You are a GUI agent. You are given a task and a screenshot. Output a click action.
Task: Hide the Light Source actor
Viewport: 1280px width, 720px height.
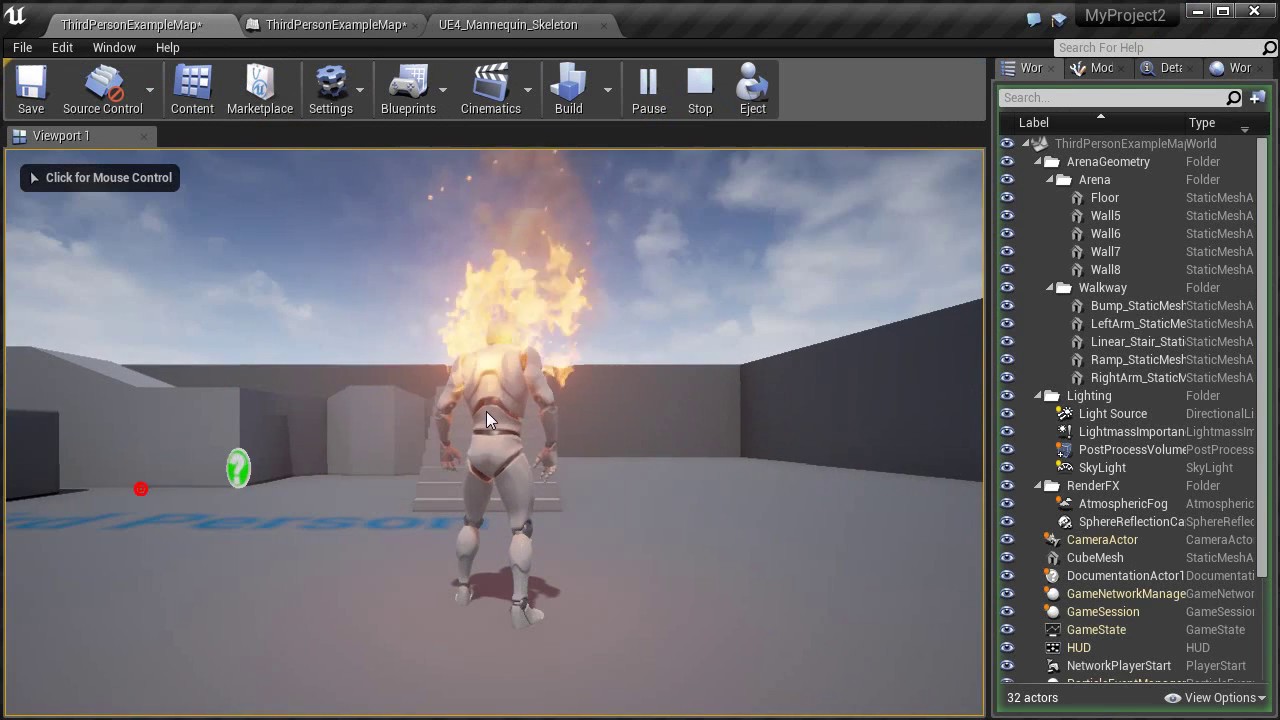pyautogui.click(x=1007, y=414)
